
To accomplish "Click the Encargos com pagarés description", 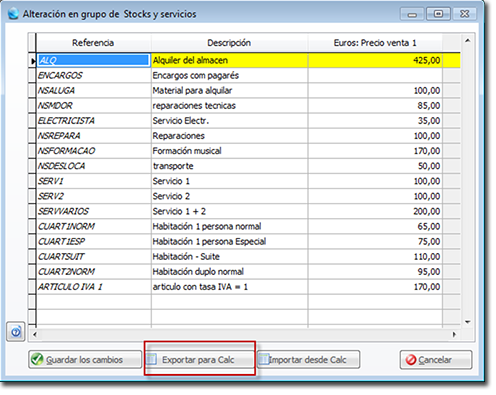I will pyautogui.click(x=229, y=75).
